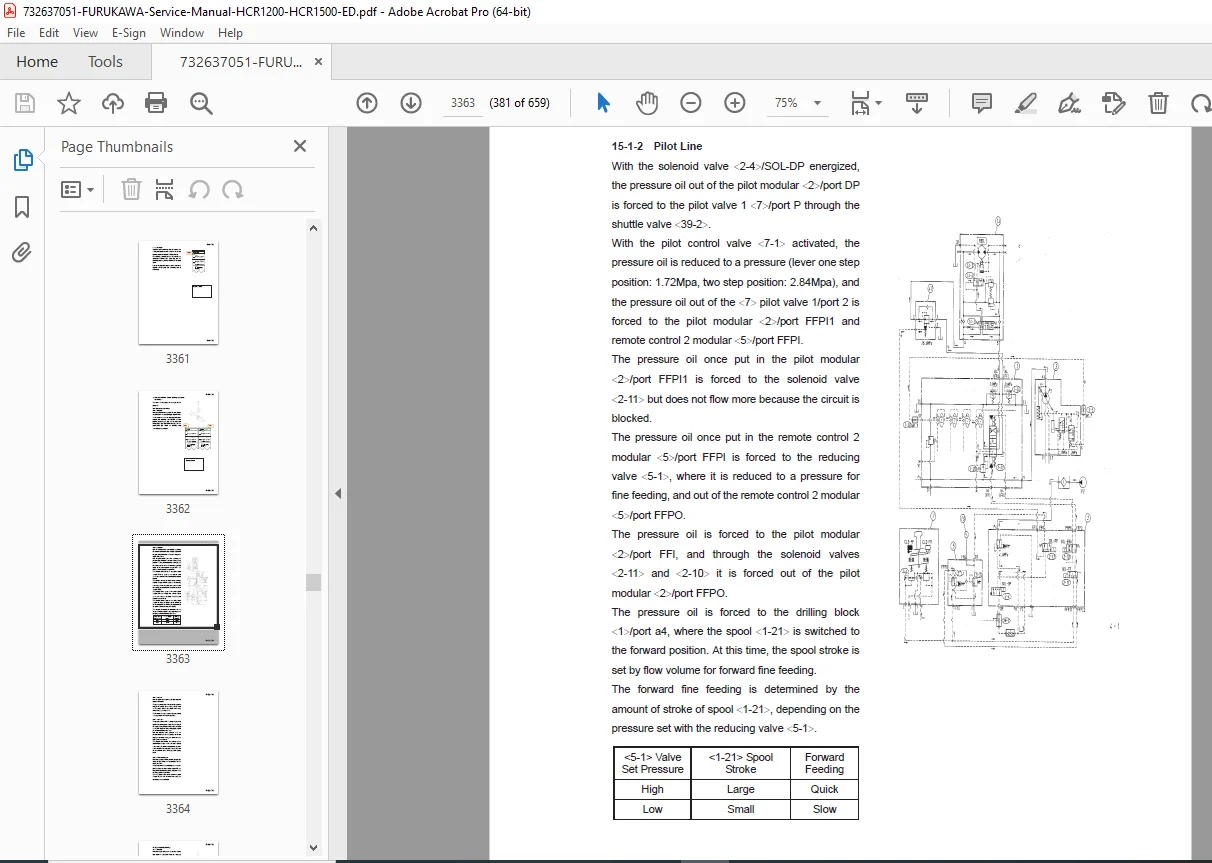1212x863 pixels.
Task: Click the 'Low' table cell
Action: point(652,809)
